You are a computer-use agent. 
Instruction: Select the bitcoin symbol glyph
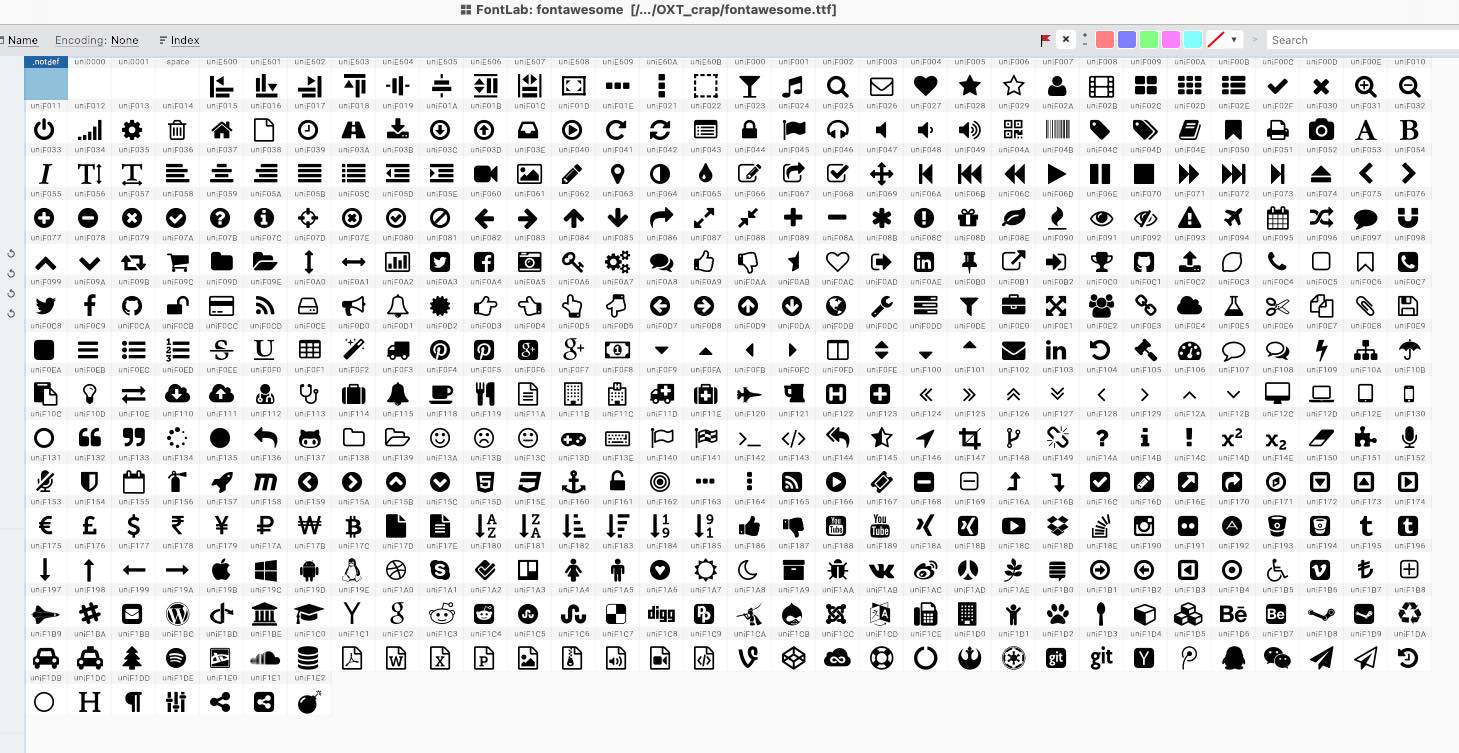pos(352,525)
